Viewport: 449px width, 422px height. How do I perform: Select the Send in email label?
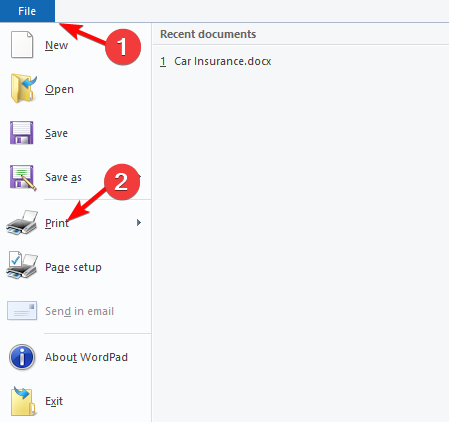point(79,311)
